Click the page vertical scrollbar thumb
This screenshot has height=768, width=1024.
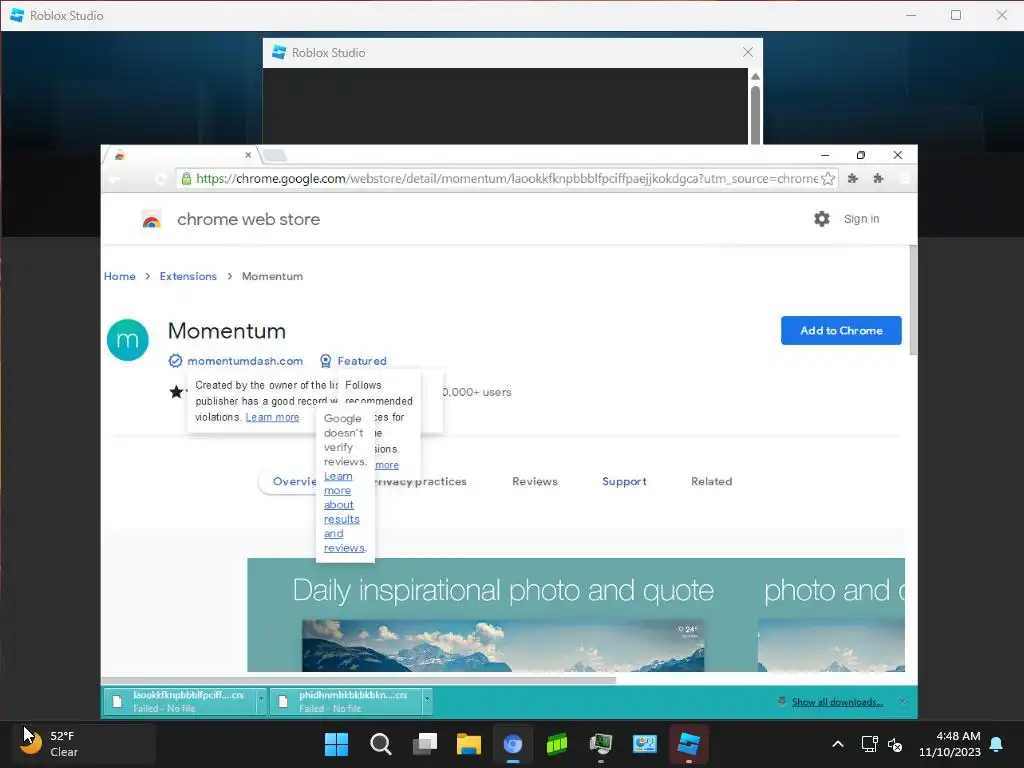click(x=913, y=300)
